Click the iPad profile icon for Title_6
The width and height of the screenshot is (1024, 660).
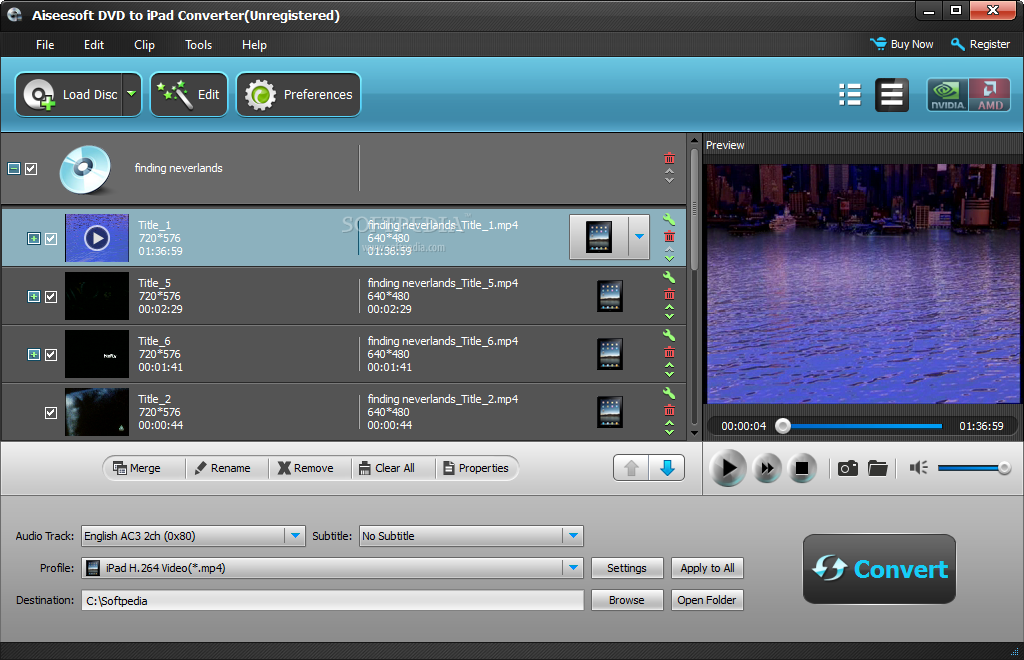click(610, 354)
